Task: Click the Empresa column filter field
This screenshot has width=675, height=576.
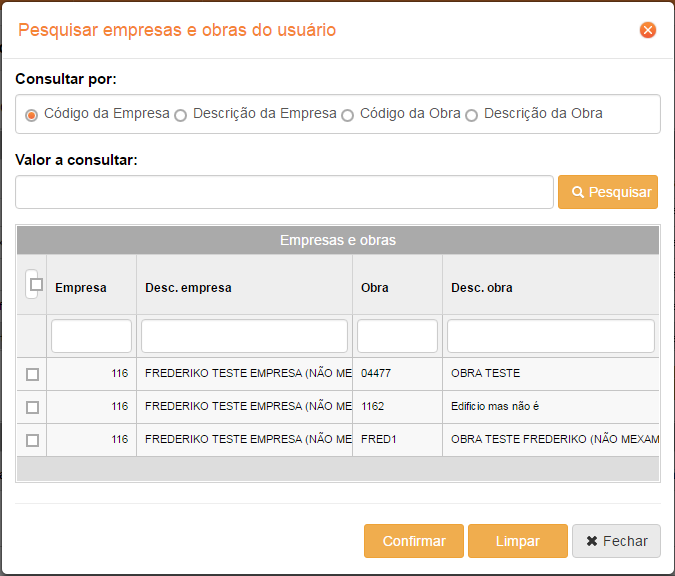Action: pos(91,336)
